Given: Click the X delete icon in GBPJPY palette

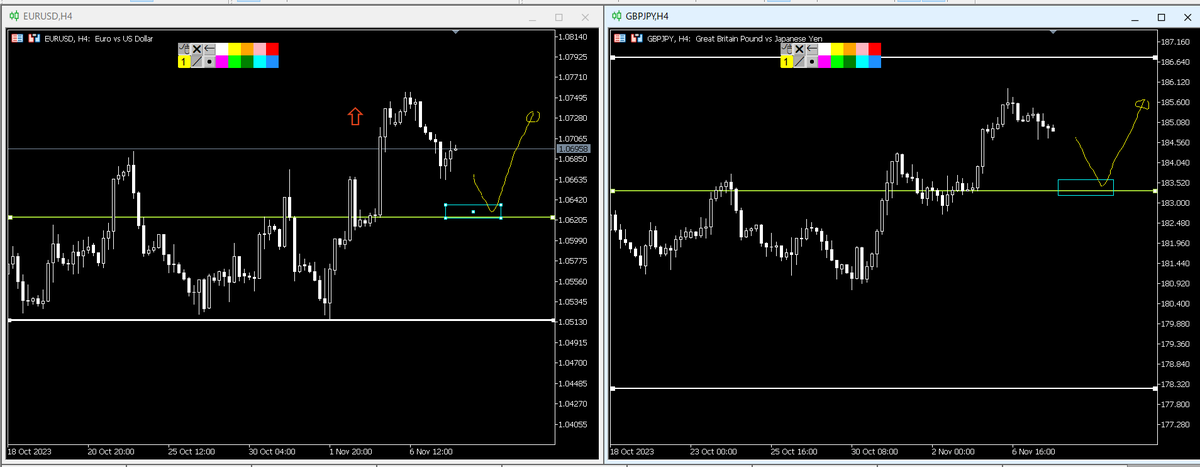Looking at the screenshot, I should pos(799,49).
